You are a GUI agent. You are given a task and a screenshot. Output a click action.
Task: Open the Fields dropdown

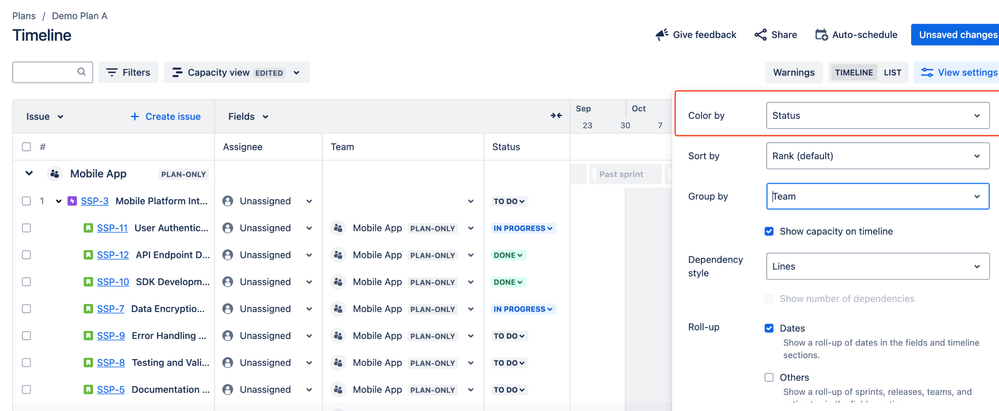pyautogui.click(x=248, y=117)
